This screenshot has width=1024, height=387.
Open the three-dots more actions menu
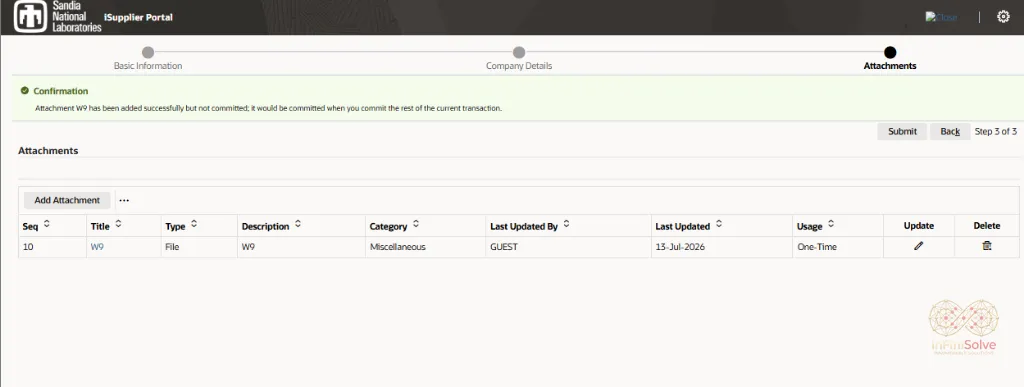(x=124, y=200)
